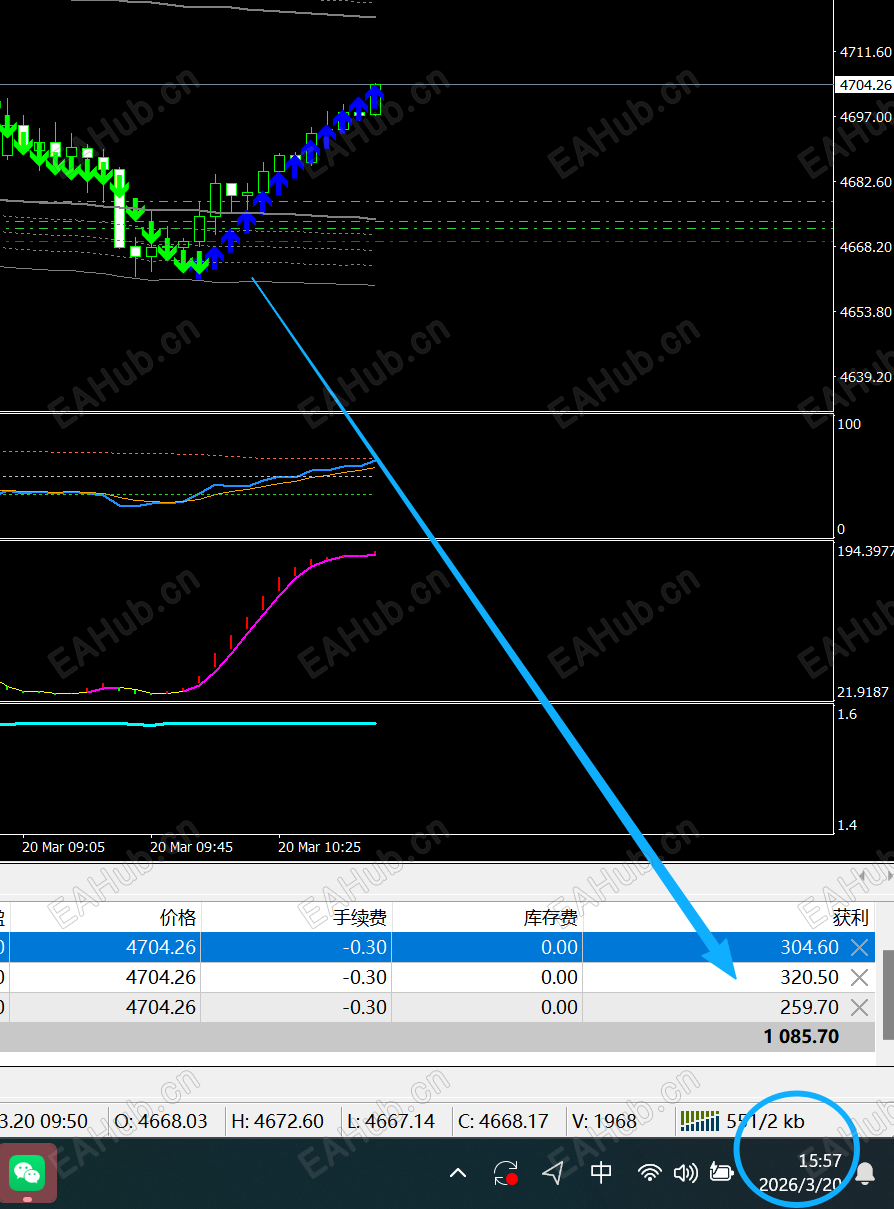
Task: Click the 4682.60 price scale label
Action: tap(866, 182)
